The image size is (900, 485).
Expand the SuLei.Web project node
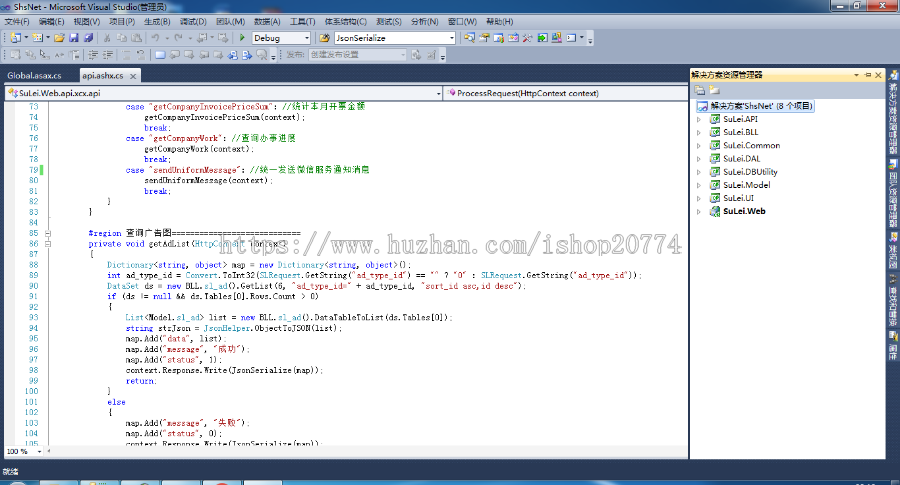click(699, 211)
